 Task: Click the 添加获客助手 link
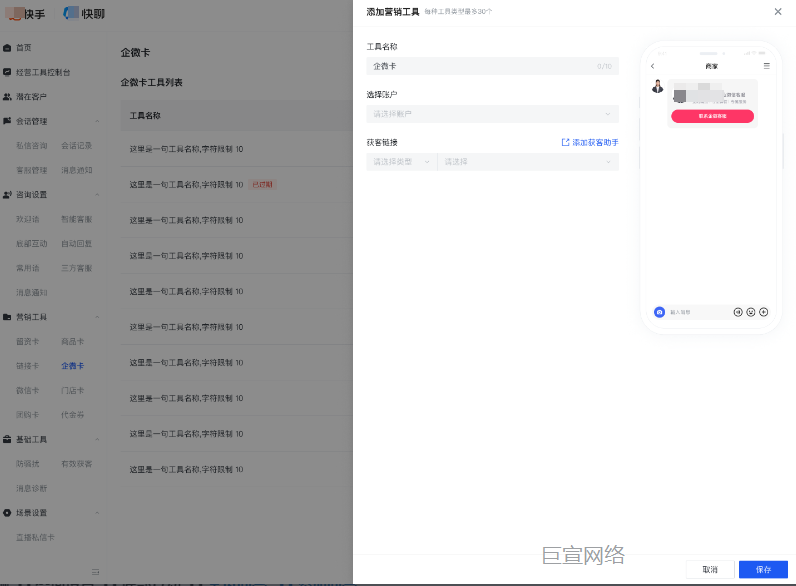[x=595, y=143]
